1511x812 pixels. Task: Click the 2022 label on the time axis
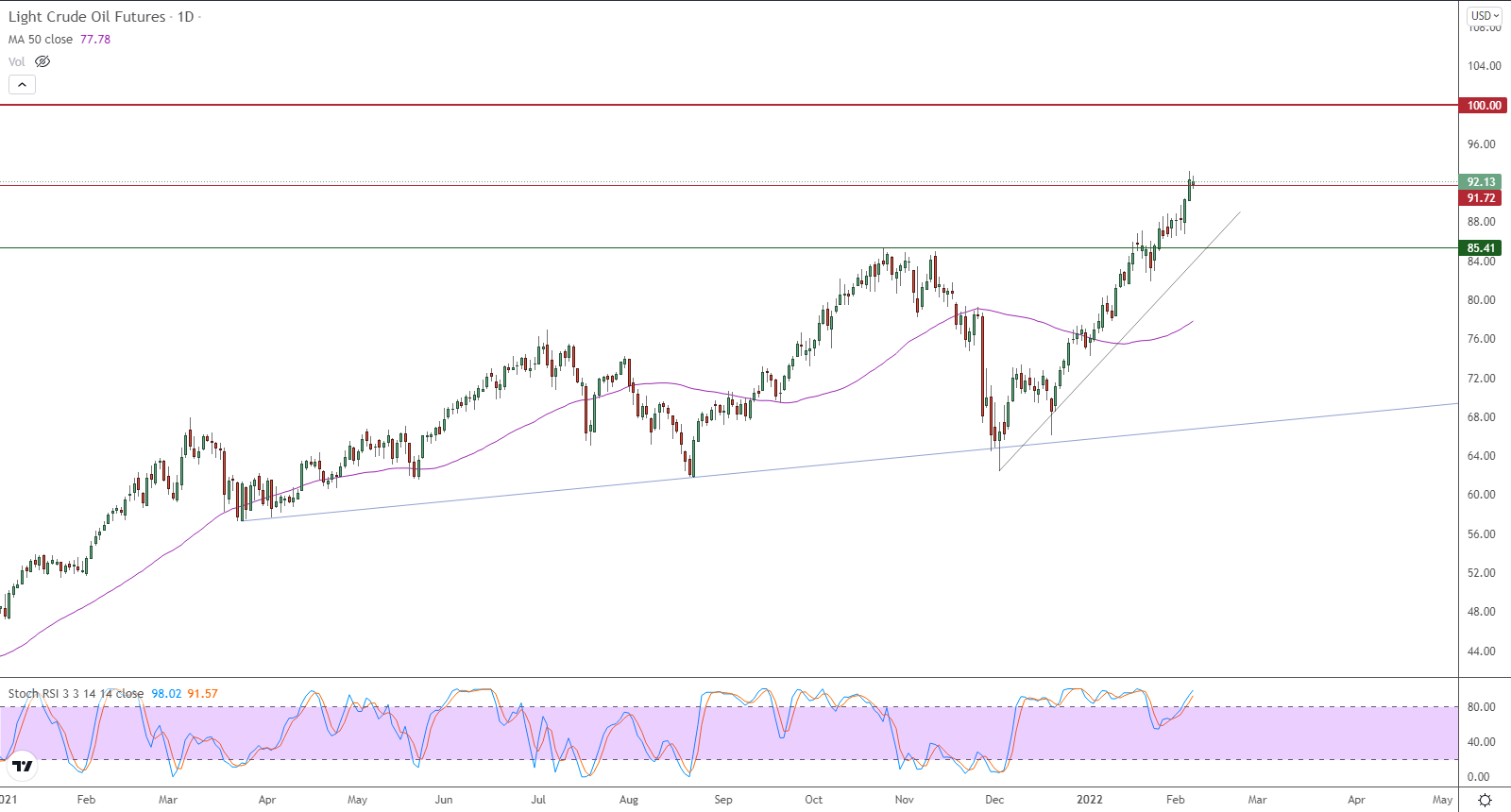pos(1090,800)
